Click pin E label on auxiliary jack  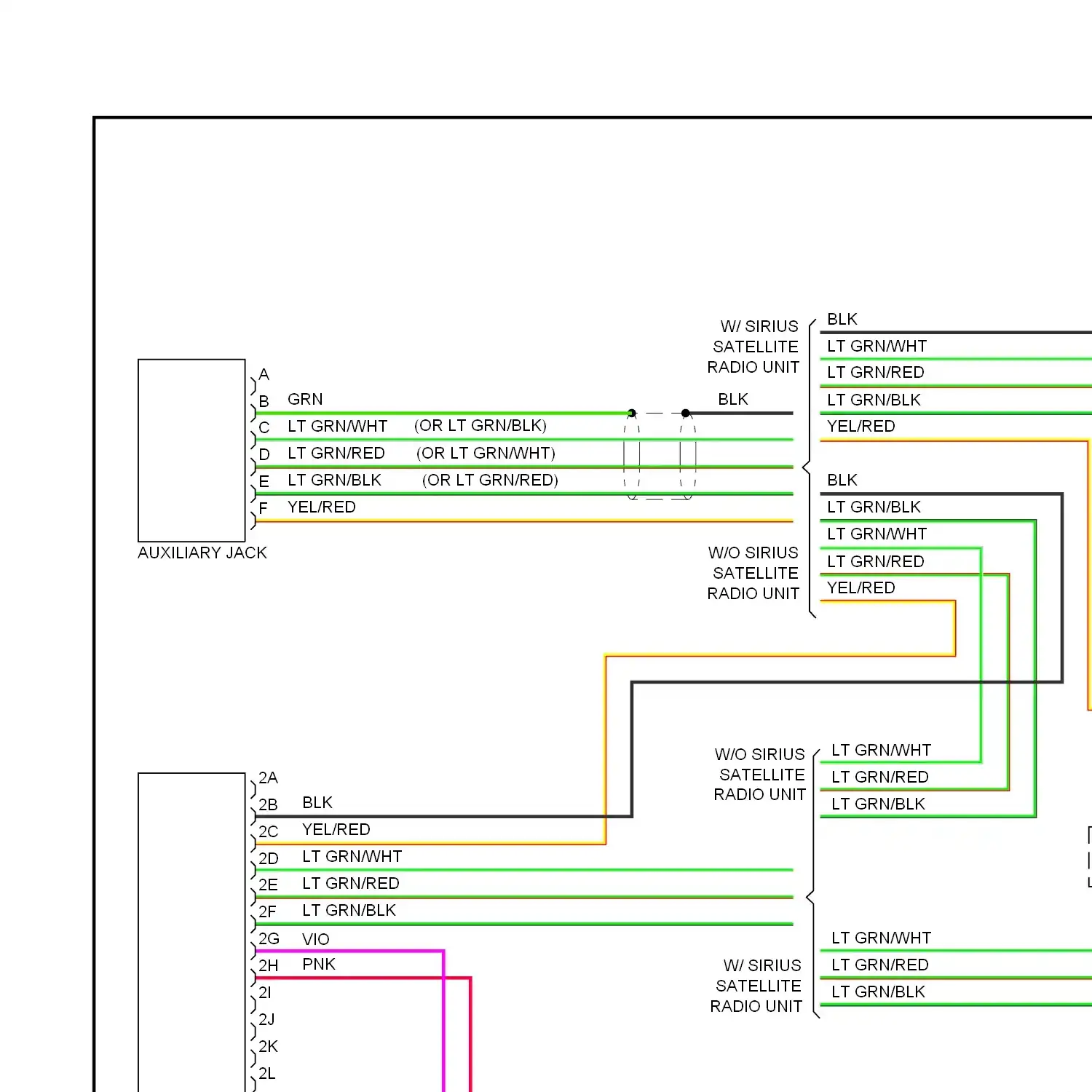264,482
